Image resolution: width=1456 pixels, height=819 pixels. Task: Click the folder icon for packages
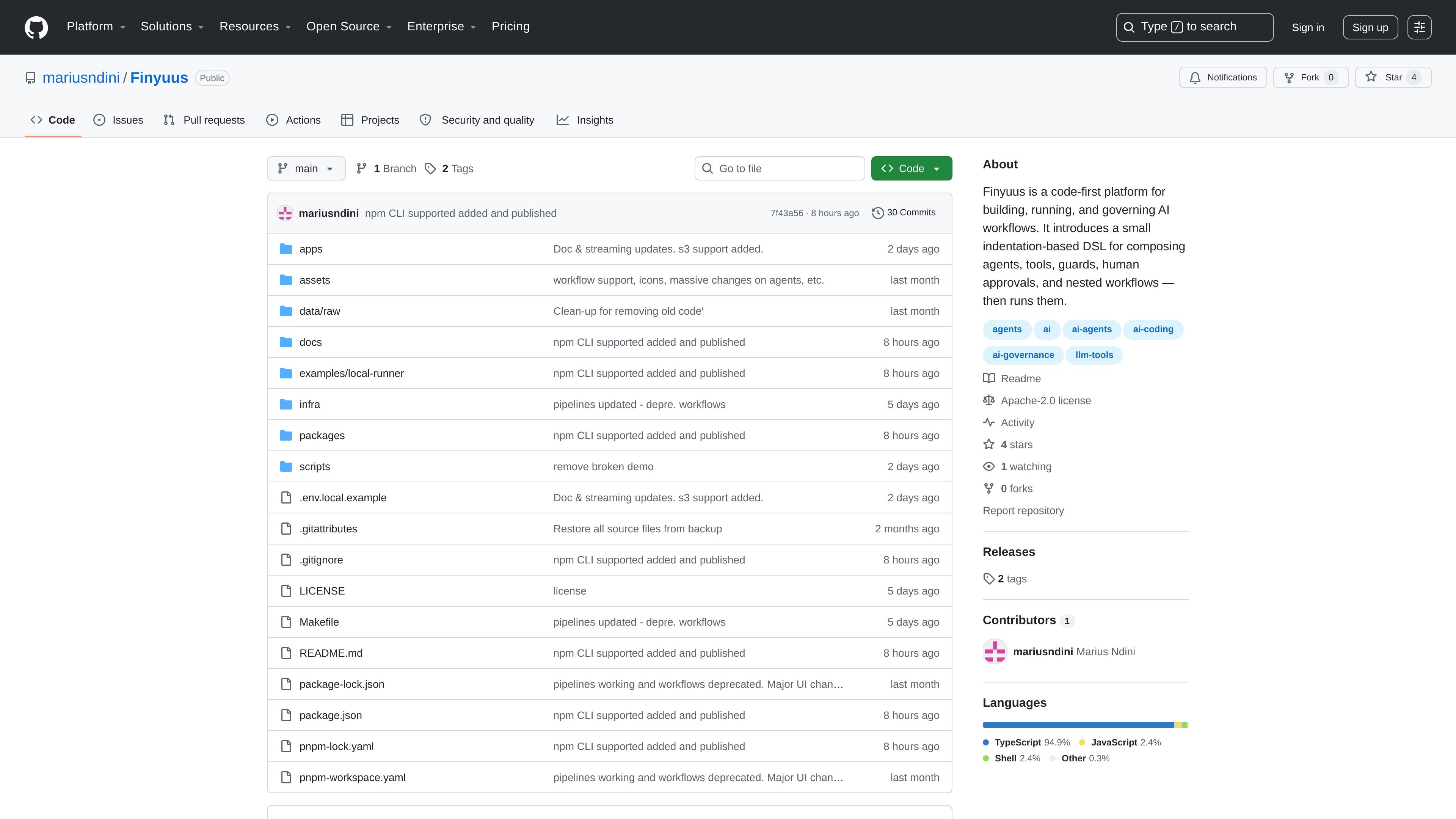pyautogui.click(x=286, y=435)
